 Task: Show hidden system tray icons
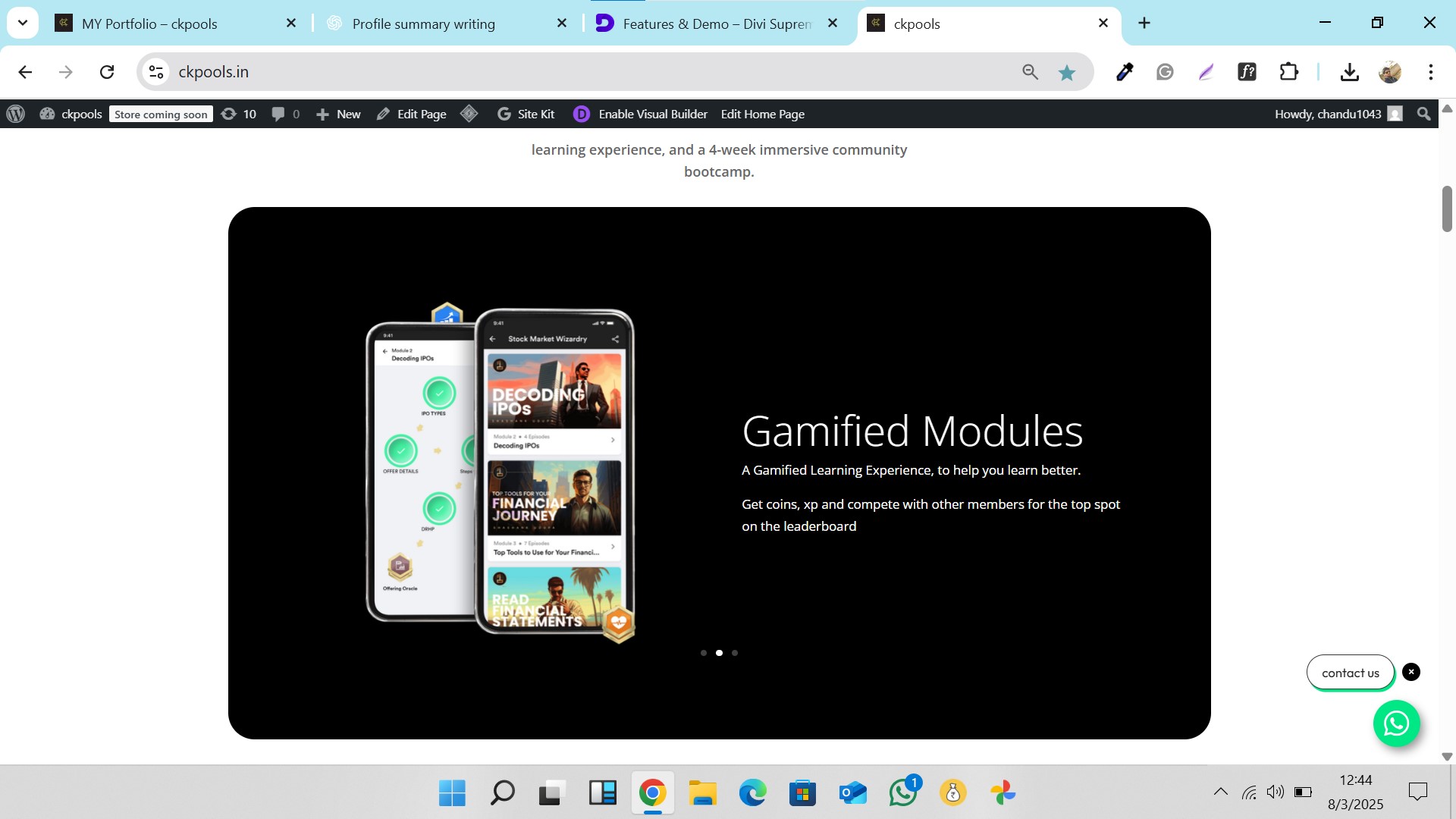pos(1220,792)
